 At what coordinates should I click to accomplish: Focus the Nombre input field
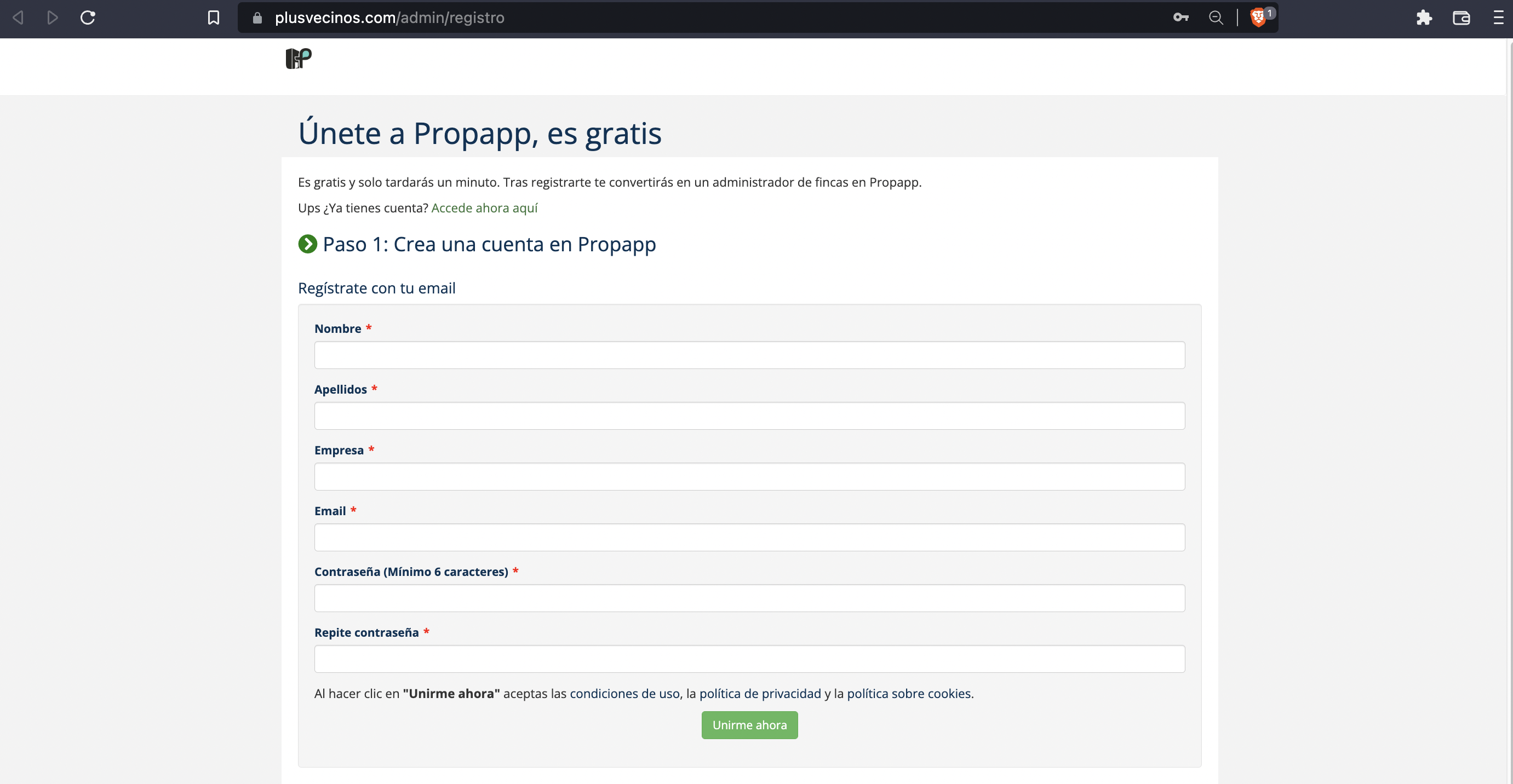click(749, 355)
